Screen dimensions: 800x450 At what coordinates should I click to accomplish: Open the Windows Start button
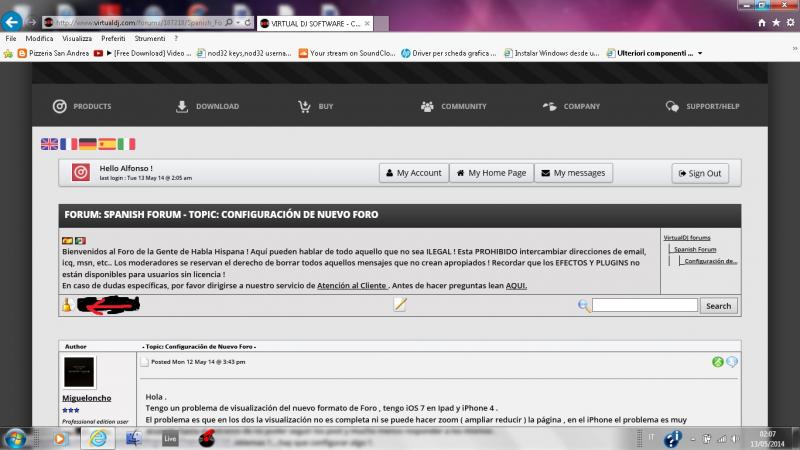click(15, 439)
